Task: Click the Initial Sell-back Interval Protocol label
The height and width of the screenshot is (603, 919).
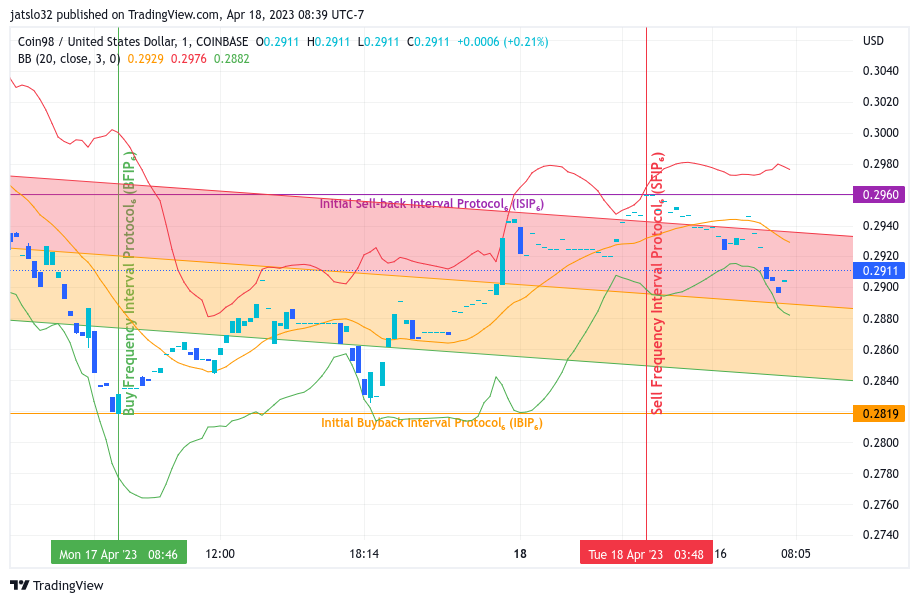Action: tap(431, 204)
